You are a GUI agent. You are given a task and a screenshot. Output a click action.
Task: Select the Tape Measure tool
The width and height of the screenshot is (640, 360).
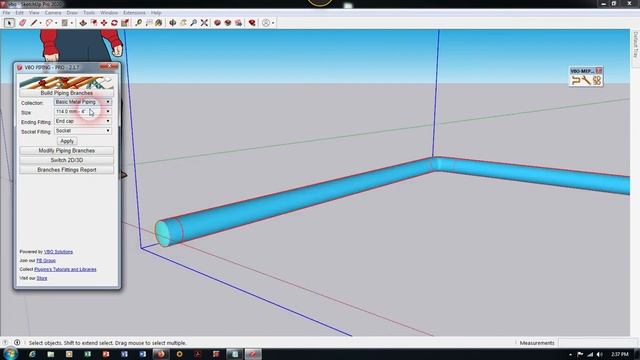pyautogui.click(x=138, y=23)
